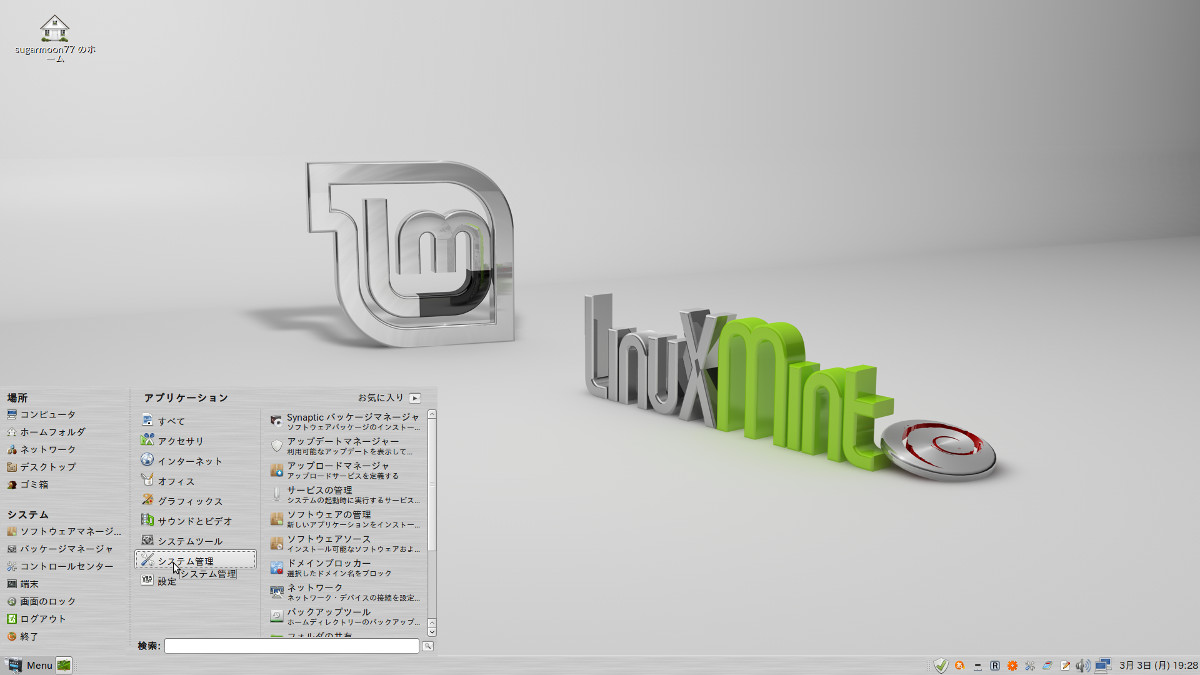
Task: Launch Synaptic パッケージマネージャ
Action: pyautogui.click(x=345, y=421)
